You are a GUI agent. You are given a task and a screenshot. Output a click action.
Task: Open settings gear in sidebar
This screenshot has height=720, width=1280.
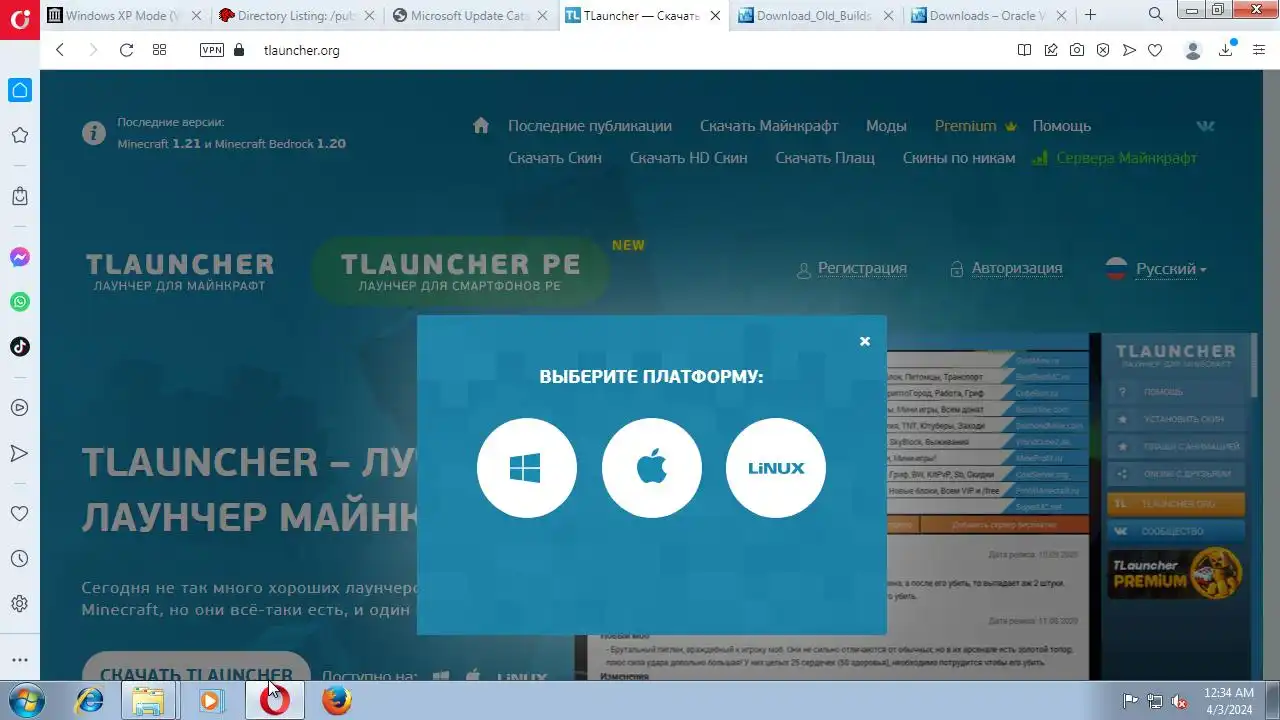click(x=20, y=604)
